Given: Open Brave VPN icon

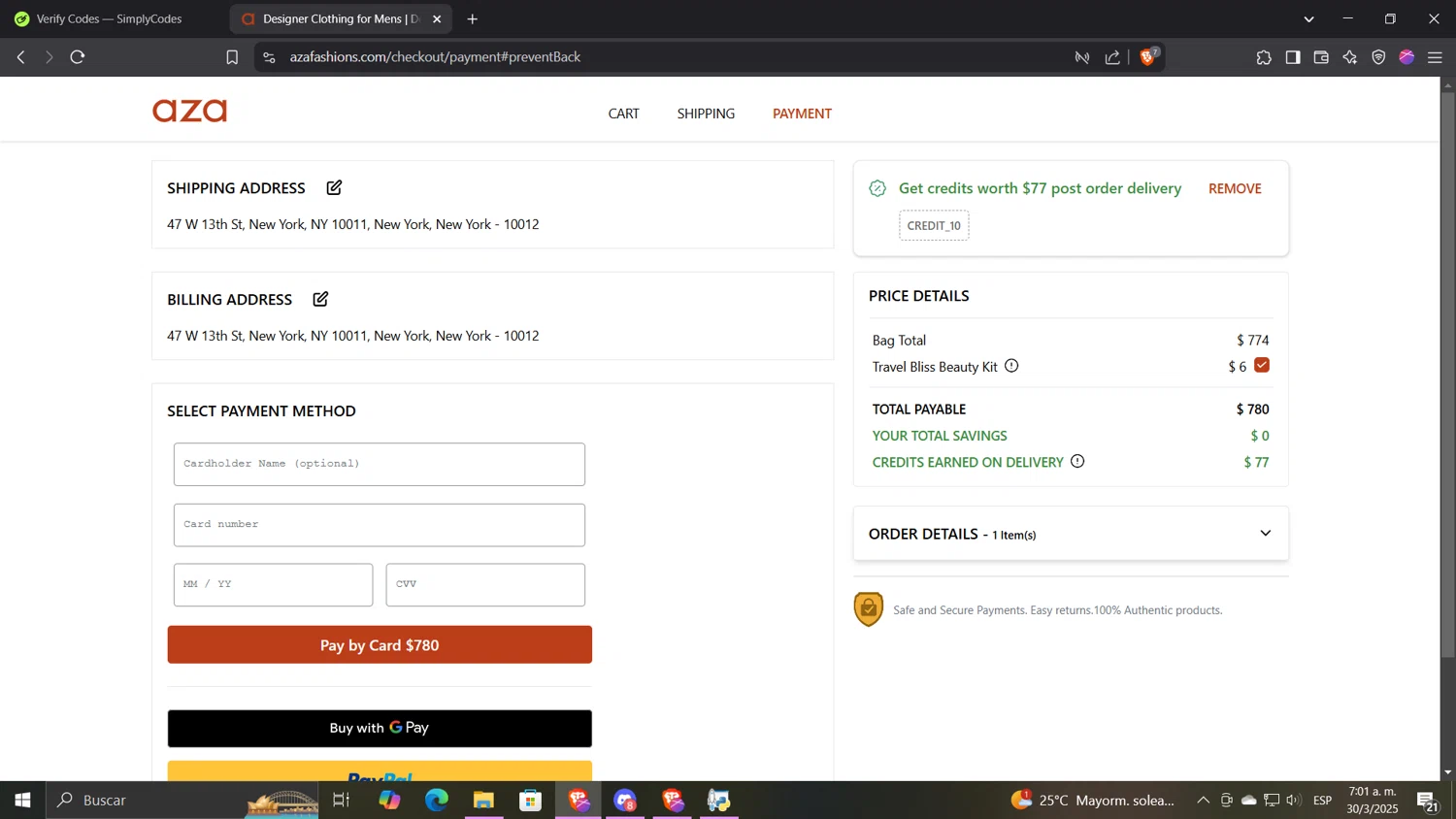Looking at the screenshot, I should point(1378,57).
